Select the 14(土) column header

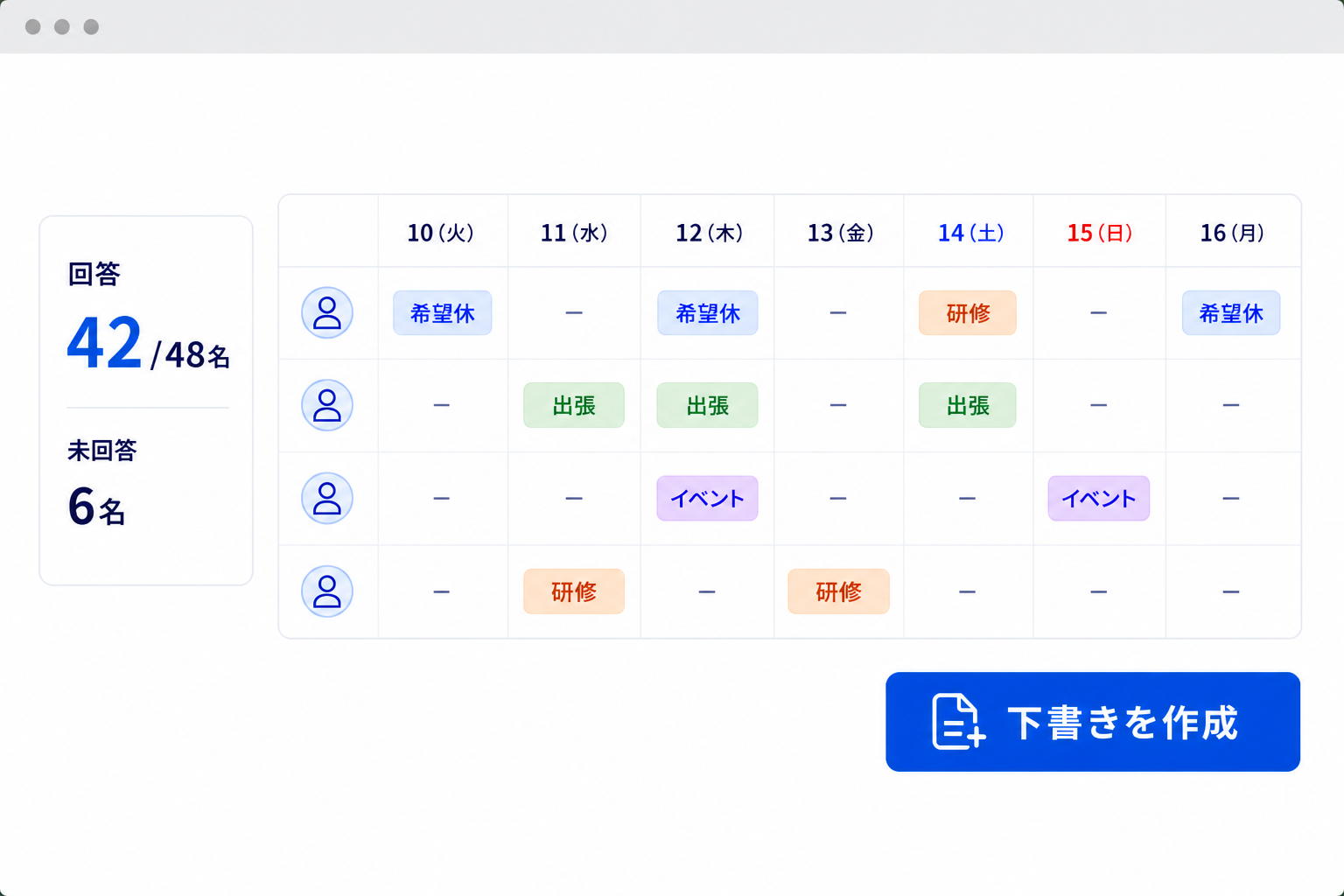(971, 233)
